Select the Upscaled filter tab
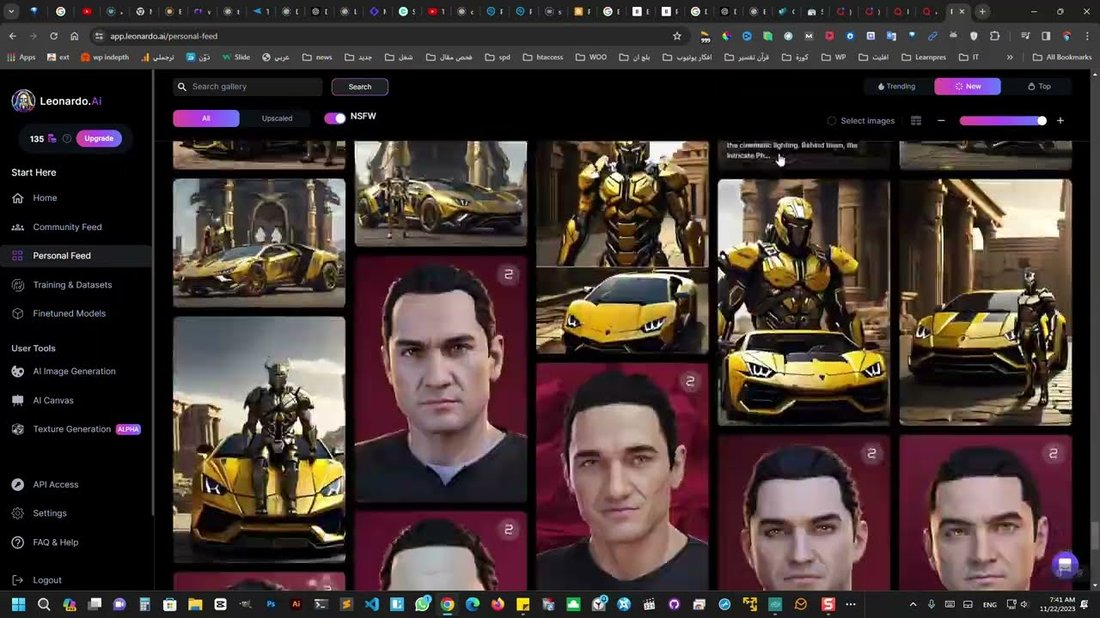The height and width of the screenshot is (618, 1100). tap(277, 118)
